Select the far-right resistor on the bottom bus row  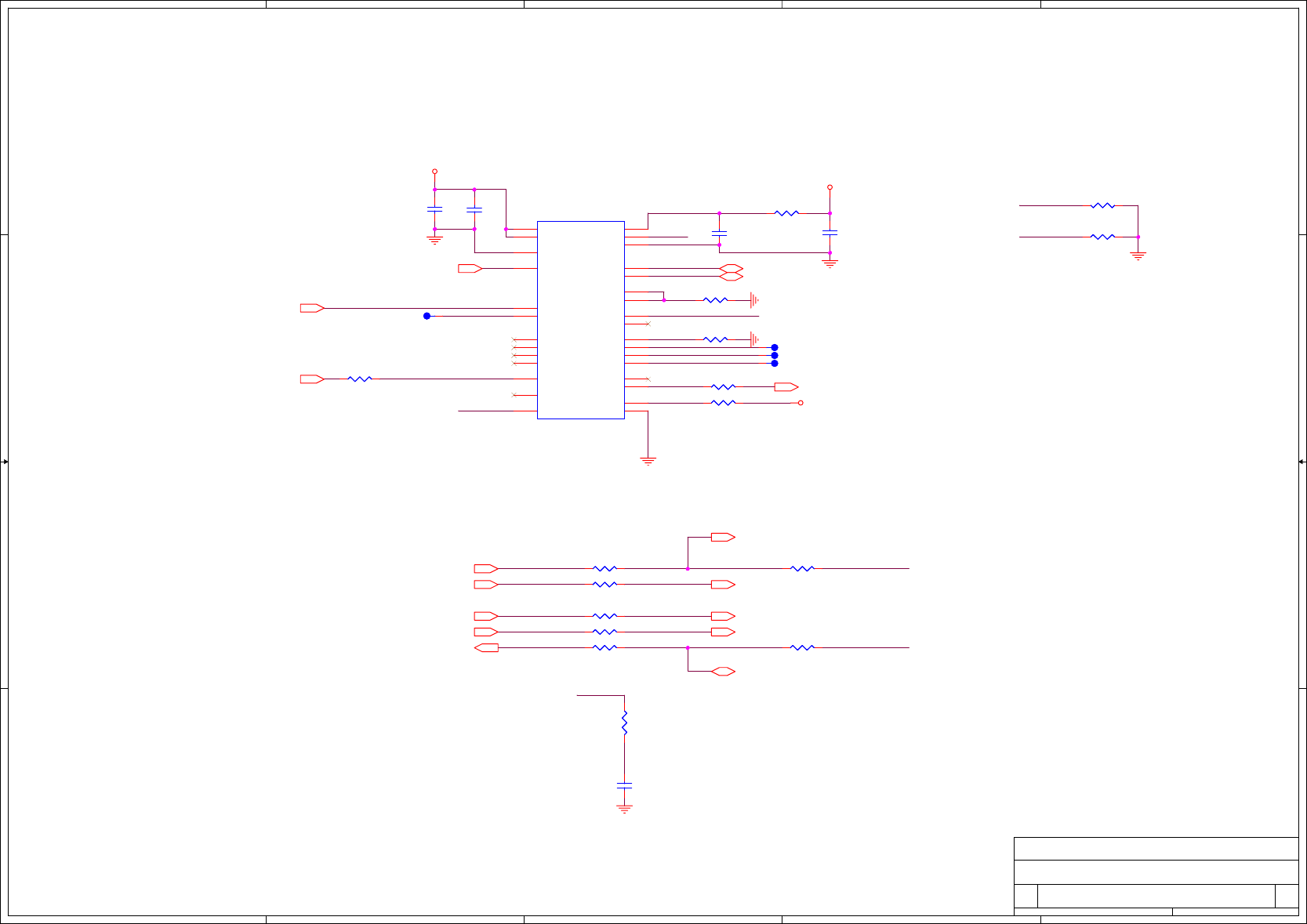click(x=802, y=647)
